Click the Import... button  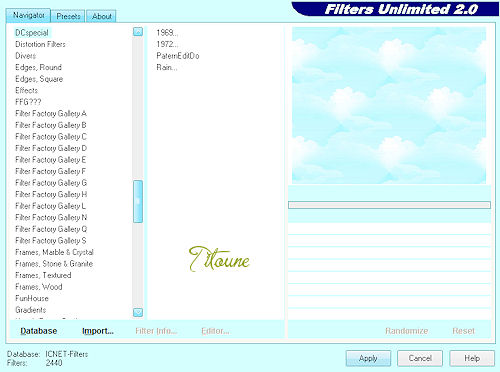pos(98,331)
